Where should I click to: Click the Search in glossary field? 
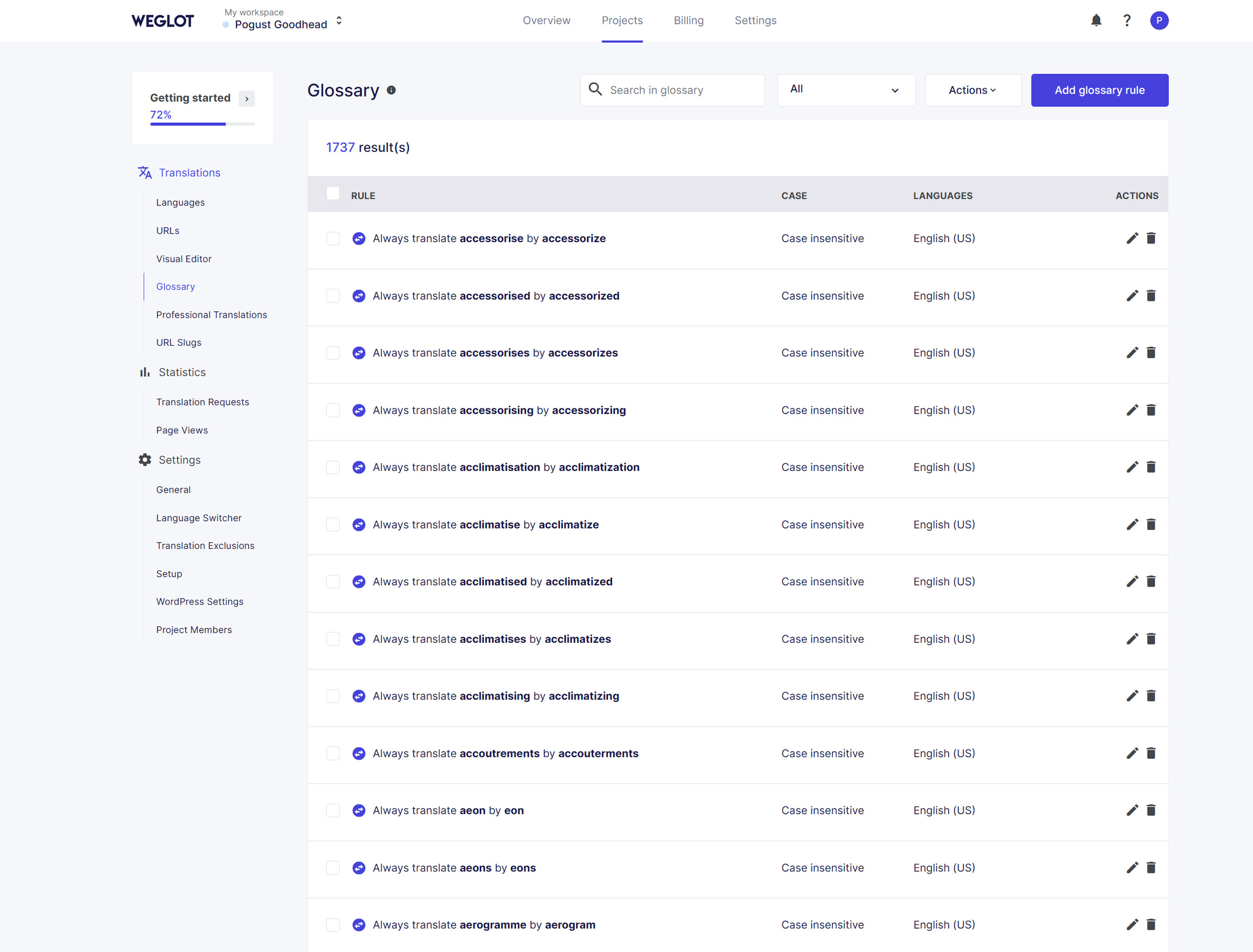[680, 90]
